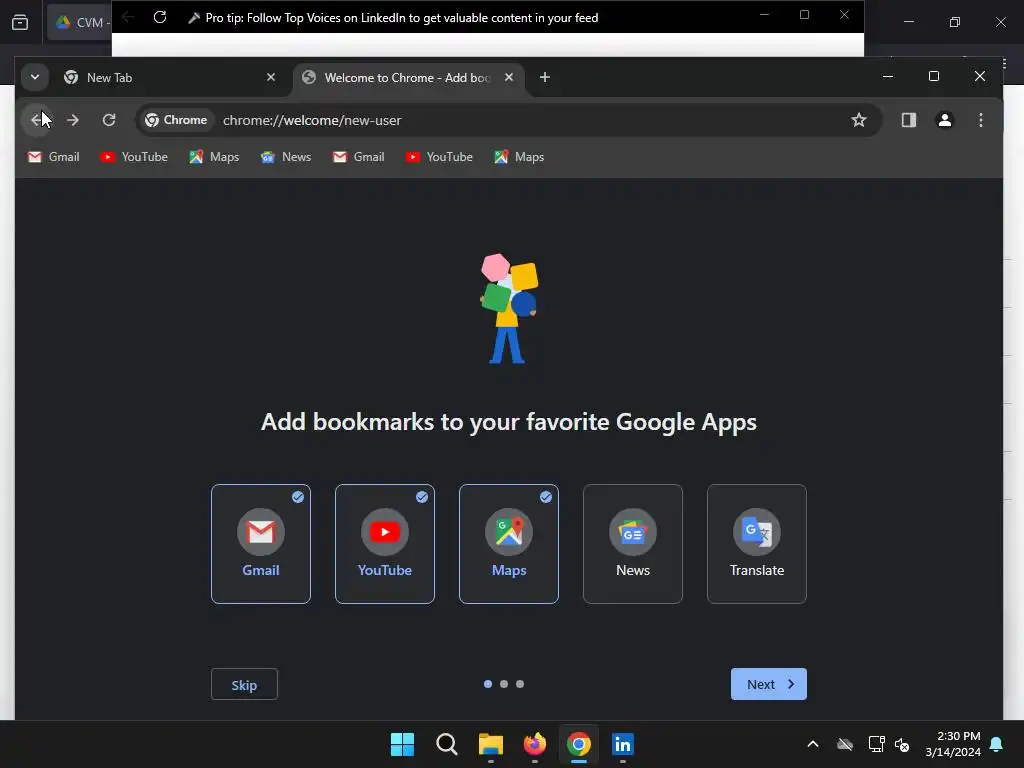The height and width of the screenshot is (768, 1024).
Task: Open LinkedIn from the taskbar
Action: pos(622,744)
